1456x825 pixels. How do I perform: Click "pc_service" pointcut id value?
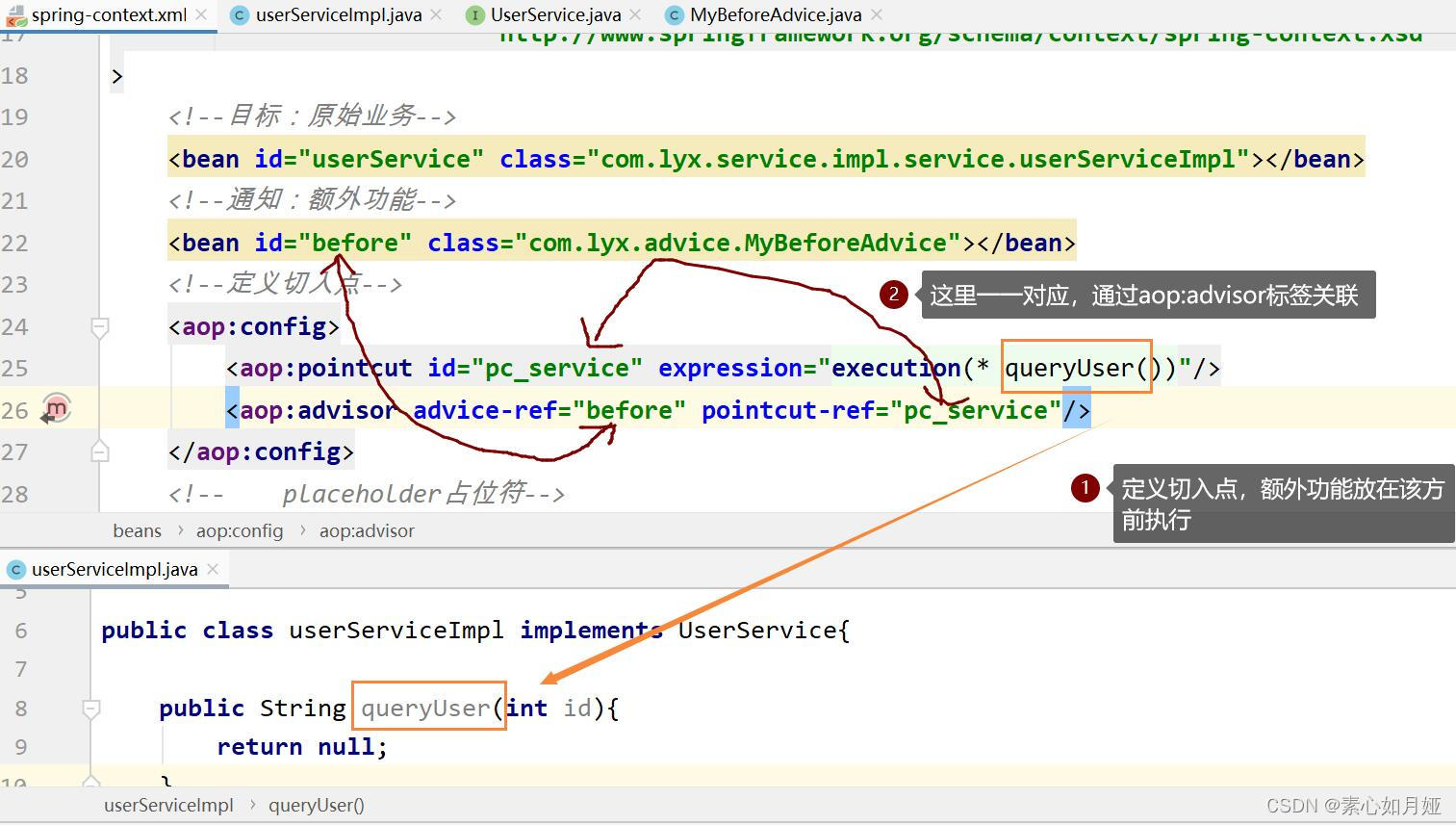coord(557,368)
